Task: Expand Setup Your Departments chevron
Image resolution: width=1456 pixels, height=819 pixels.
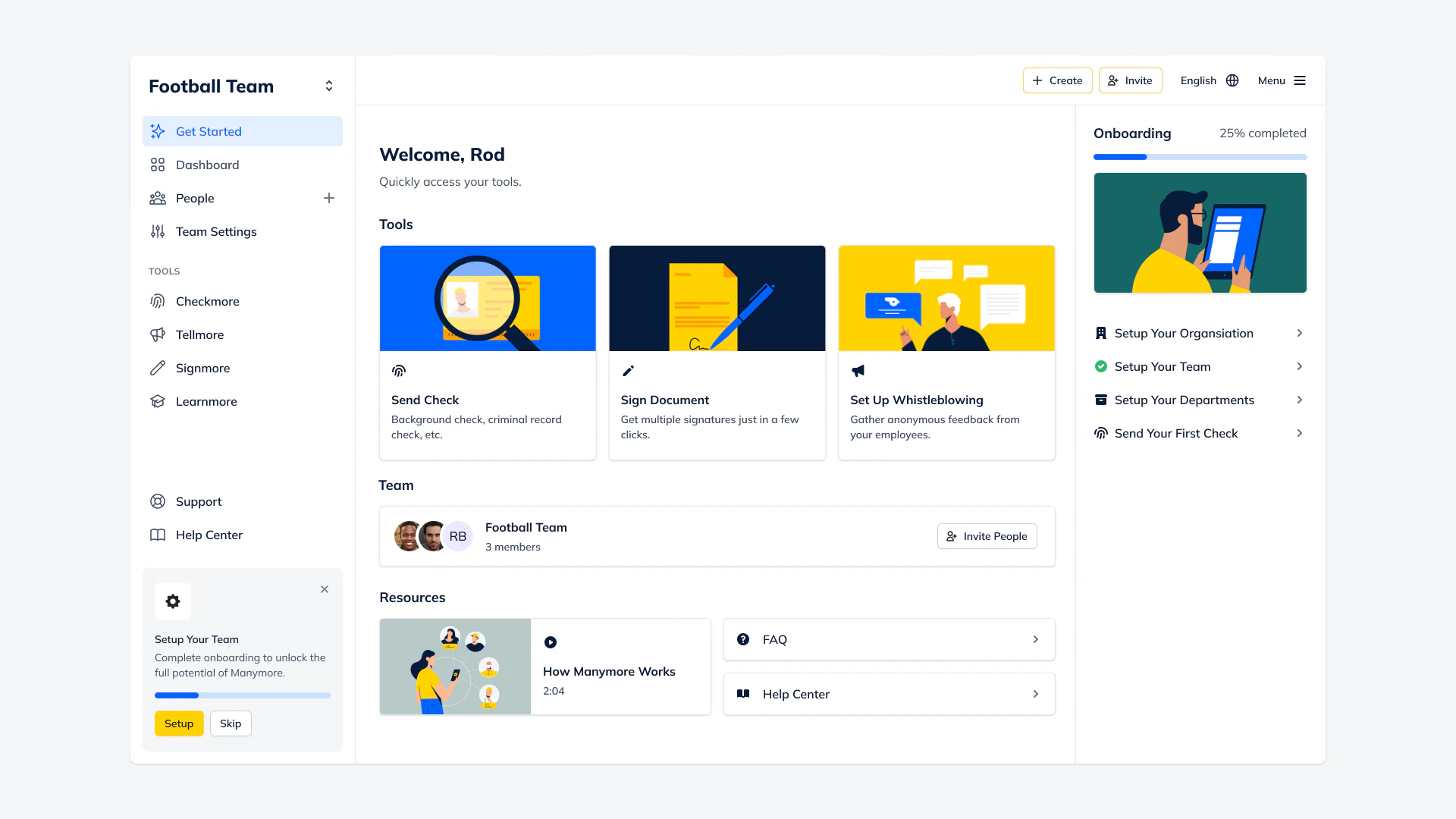Action: pyautogui.click(x=1300, y=400)
